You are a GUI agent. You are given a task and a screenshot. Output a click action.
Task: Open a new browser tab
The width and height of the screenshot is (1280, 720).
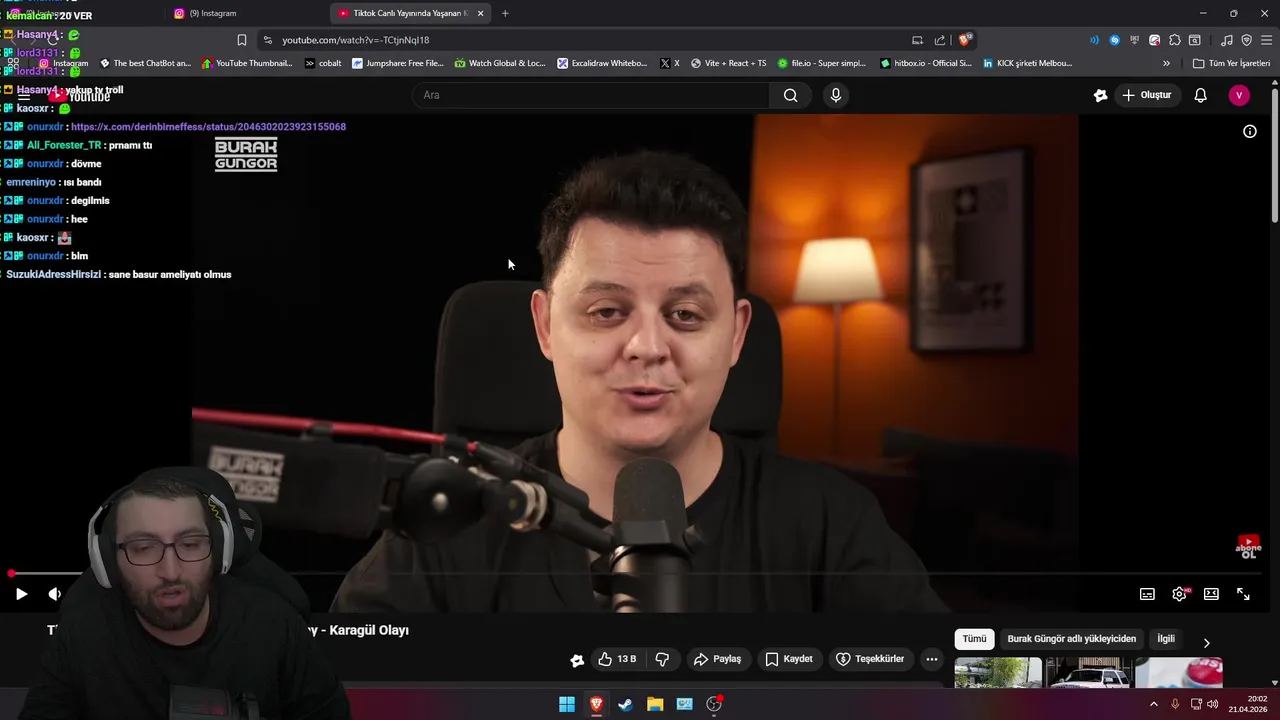click(505, 13)
